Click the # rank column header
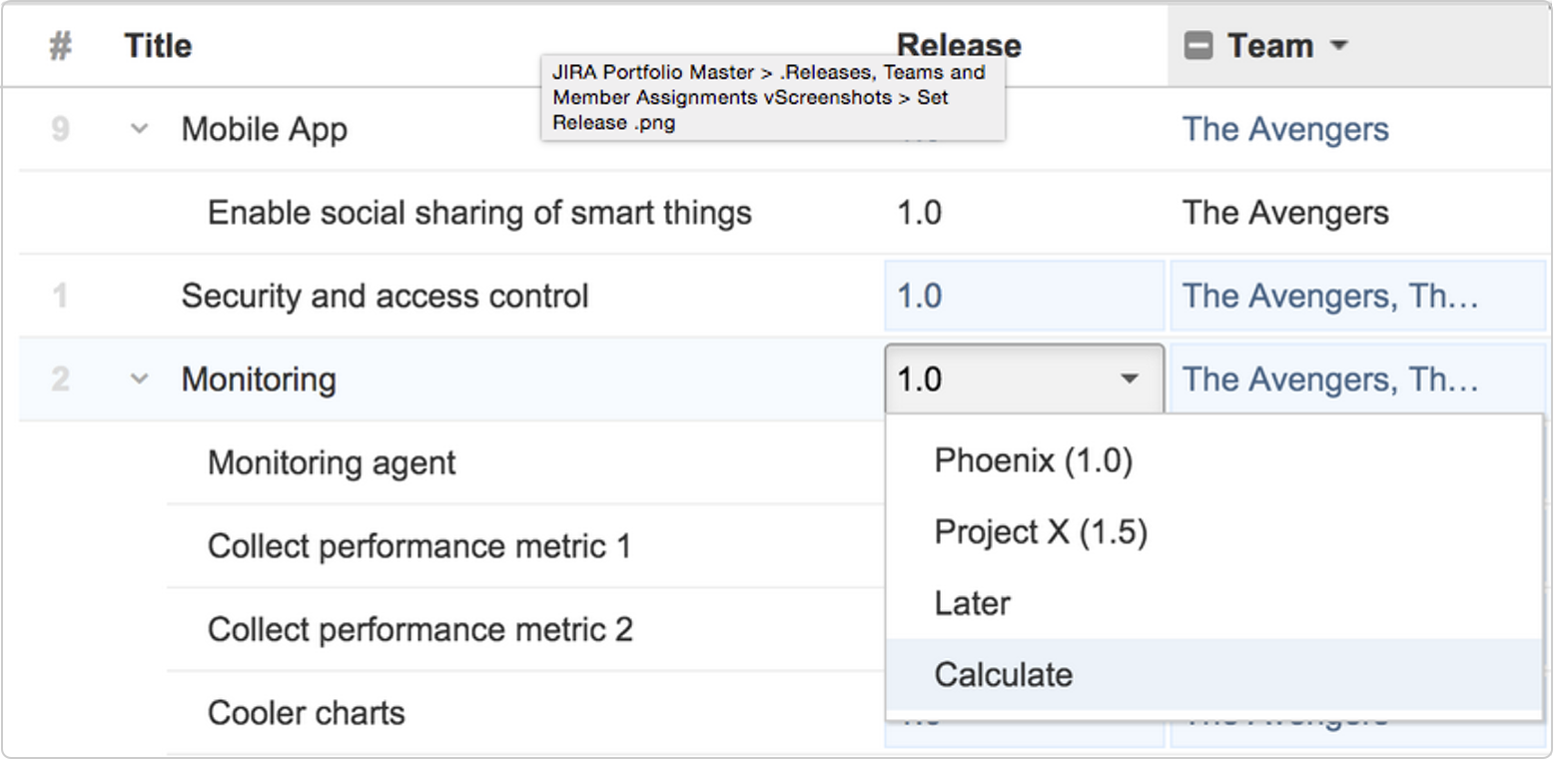This screenshot has height=759, width=1568. 61,46
